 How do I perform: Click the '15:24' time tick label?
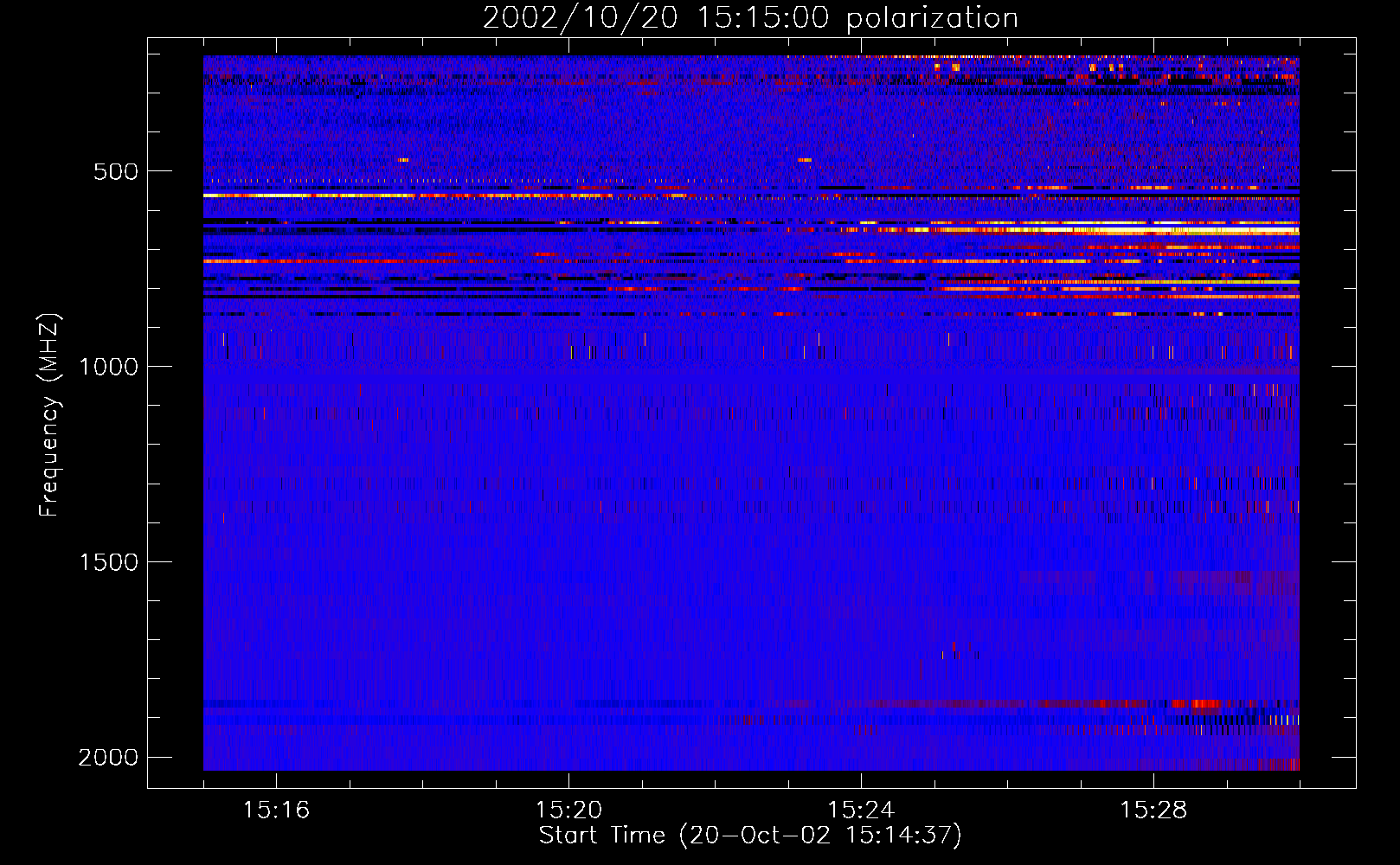click(861, 810)
